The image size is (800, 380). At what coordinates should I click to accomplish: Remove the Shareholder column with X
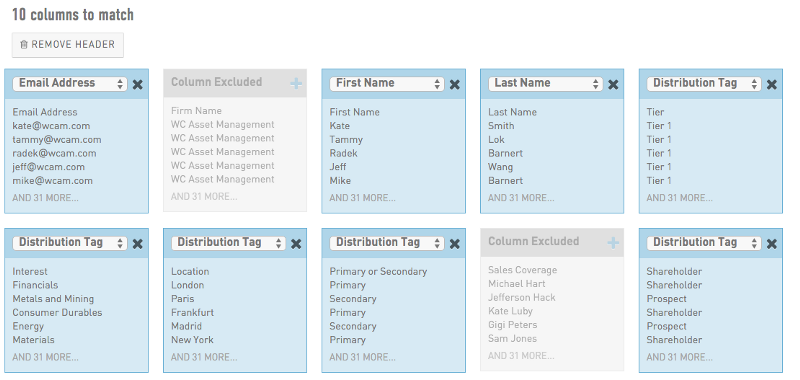click(771, 244)
